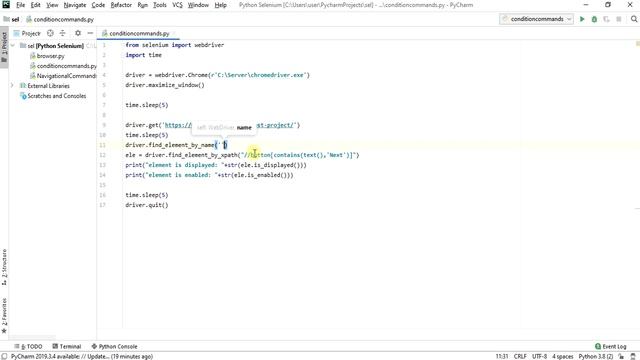The height and width of the screenshot is (360, 640).
Task: Open Python 3.8 interpreter selector
Action: tap(596, 356)
